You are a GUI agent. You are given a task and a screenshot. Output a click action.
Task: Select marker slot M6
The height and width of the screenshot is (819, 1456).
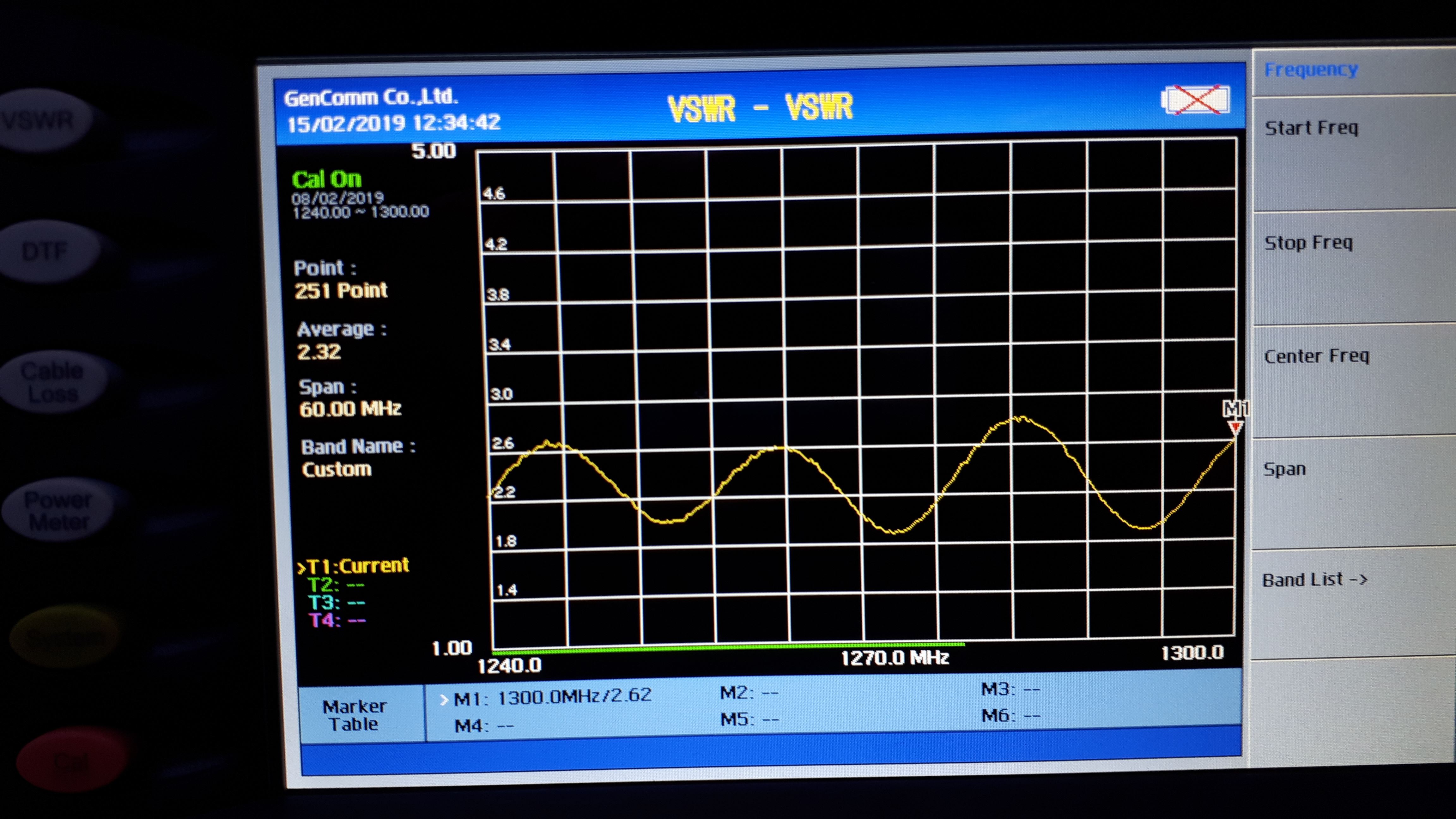[1010, 716]
